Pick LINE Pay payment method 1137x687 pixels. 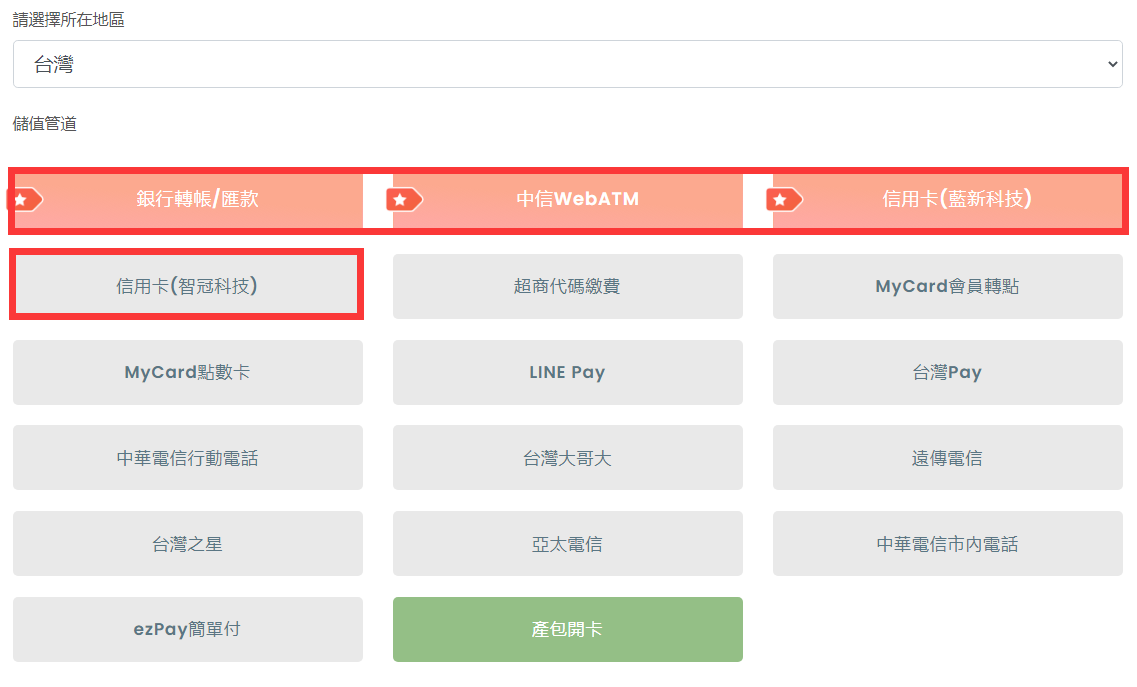tap(568, 372)
